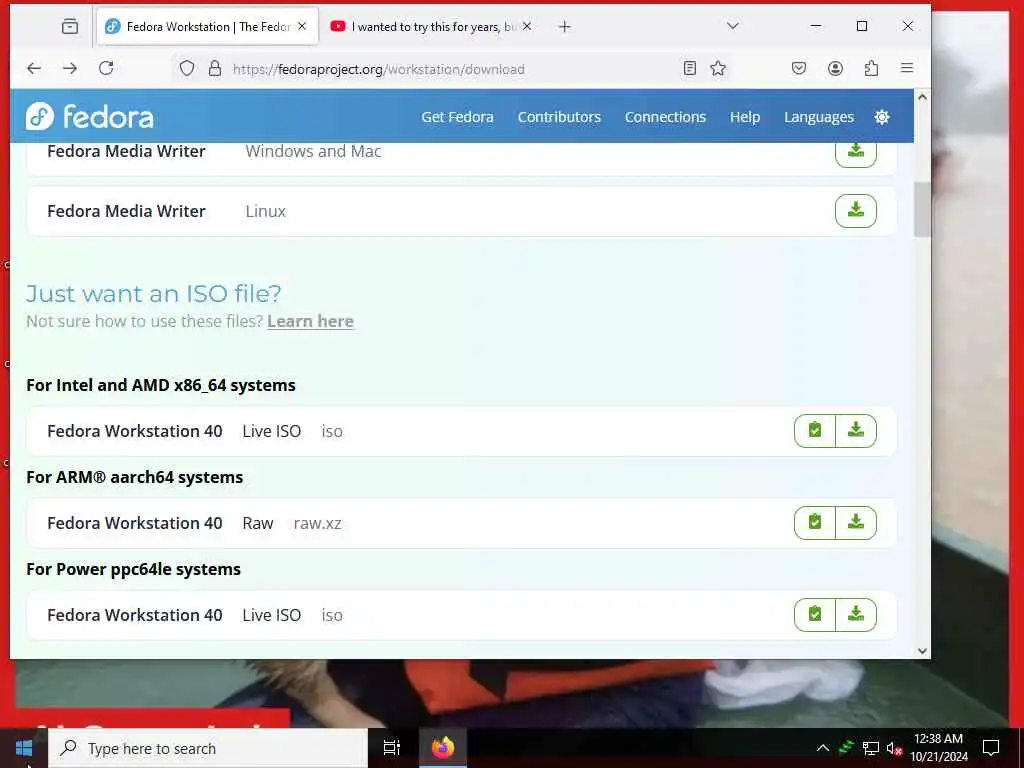Viewport: 1024px width, 768px height.
Task: Click the page's vertical scrollbar thumb
Action: tap(922, 209)
